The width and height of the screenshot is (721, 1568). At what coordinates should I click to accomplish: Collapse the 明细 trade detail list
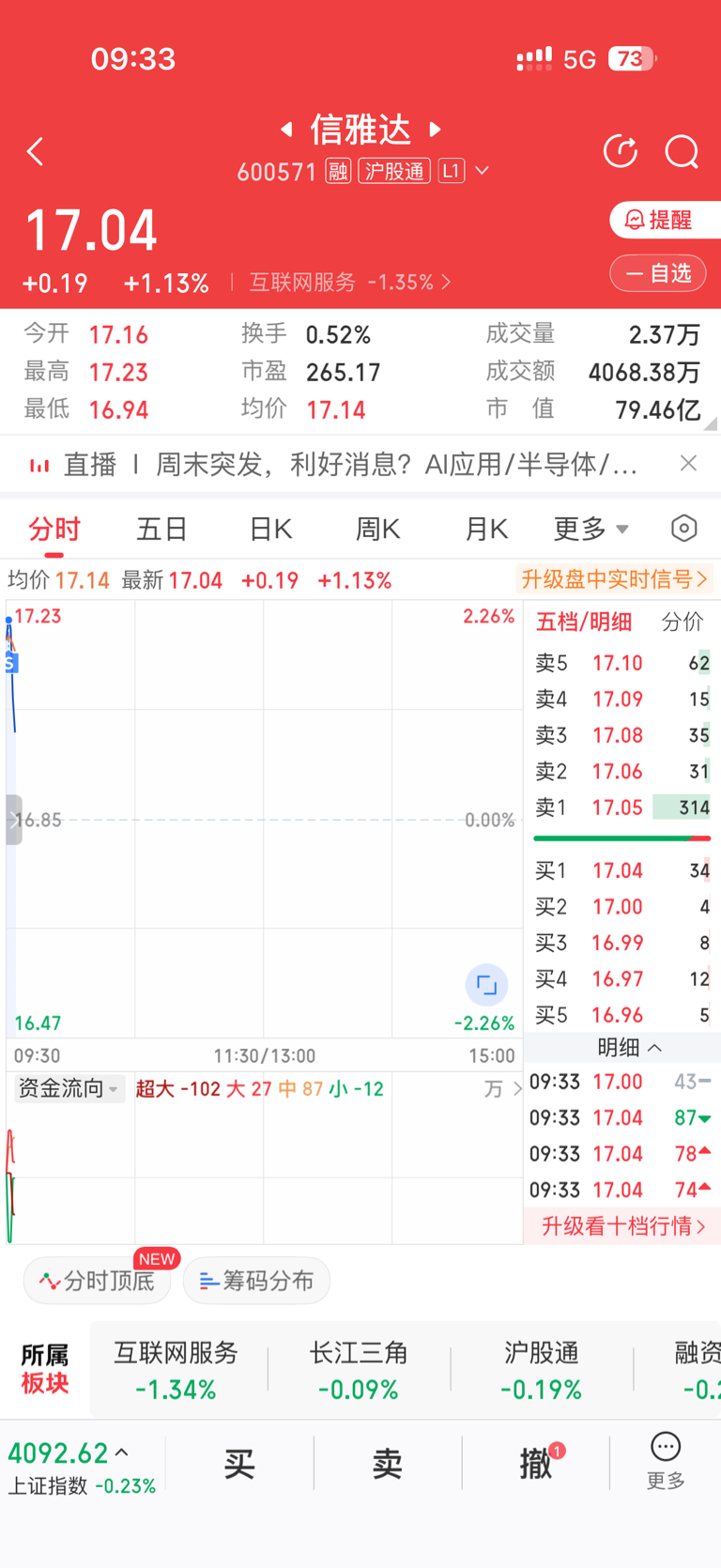click(629, 1048)
